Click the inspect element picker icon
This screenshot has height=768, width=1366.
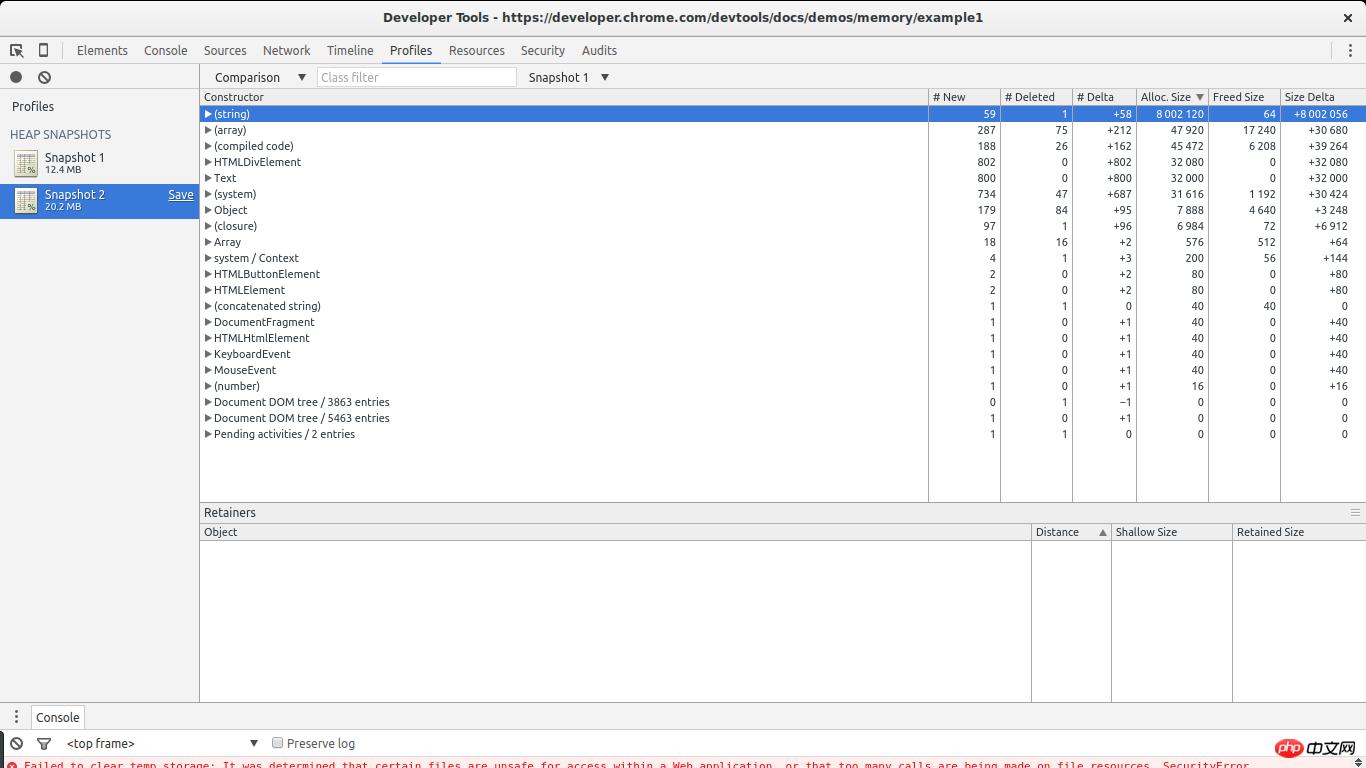click(x=17, y=50)
